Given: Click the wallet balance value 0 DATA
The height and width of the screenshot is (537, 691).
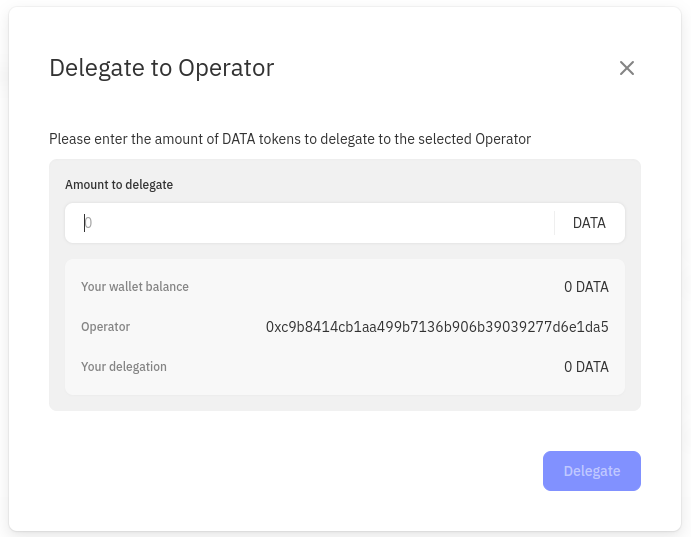Looking at the screenshot, I should coord(586,287).
